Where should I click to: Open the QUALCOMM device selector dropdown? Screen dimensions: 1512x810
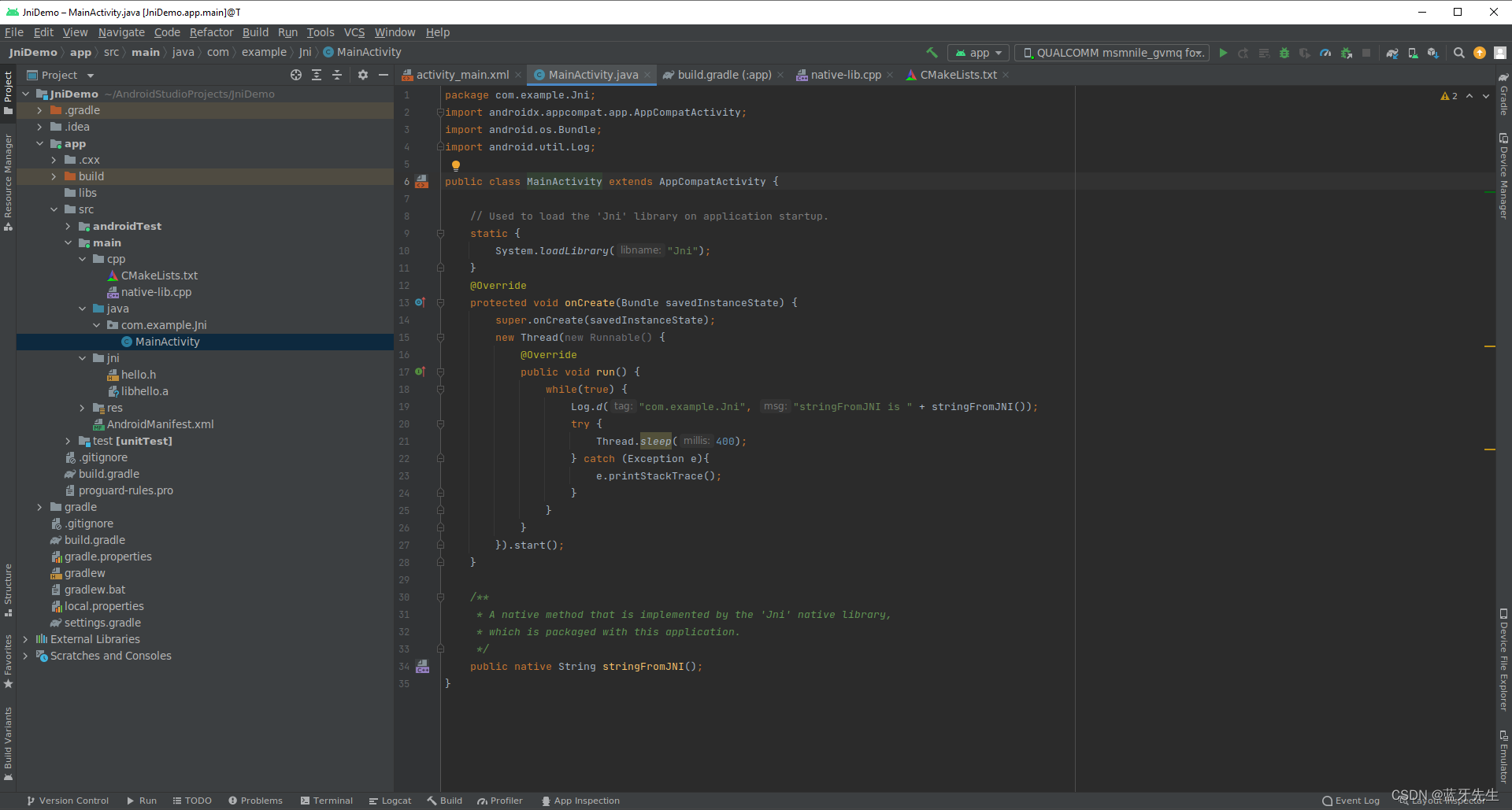pos(1111,52)
